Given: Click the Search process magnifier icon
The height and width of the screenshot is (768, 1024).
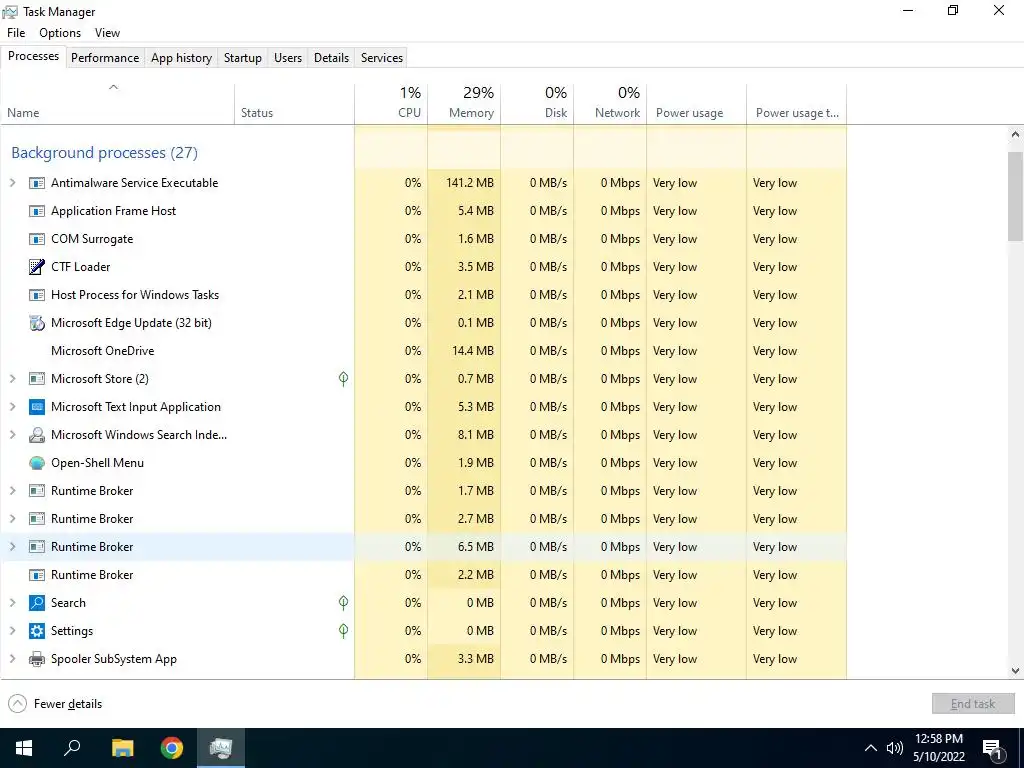Looking at the screenshot, I should 37,603.
